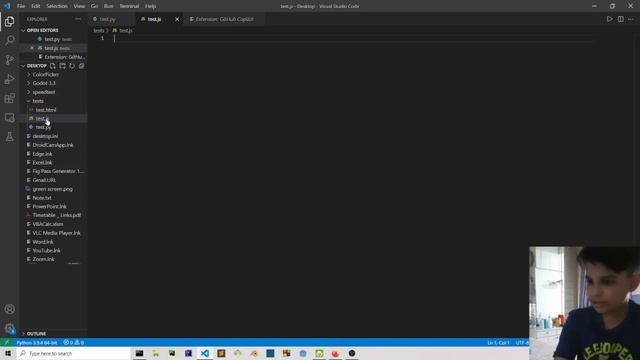Click in Windows taskbar search box
640x360 pixels.
point(73,353)
